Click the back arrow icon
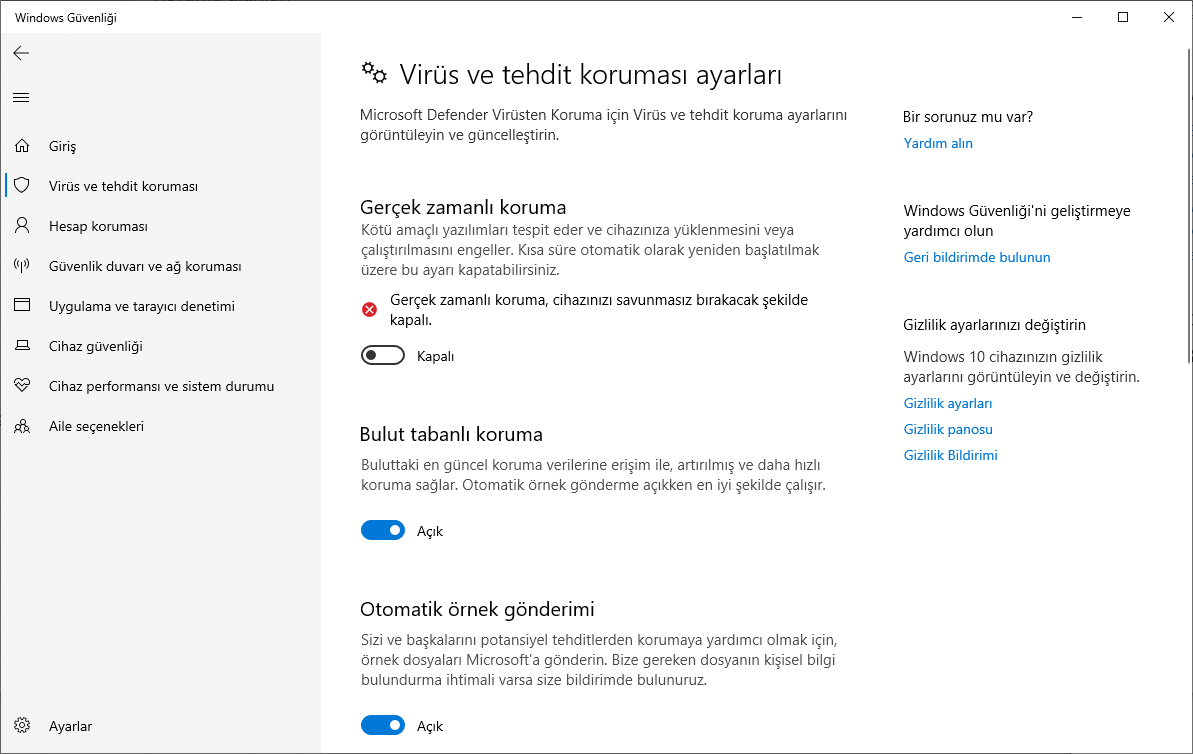The height and width of the screenshot is (754, 1193). [x=21, y=53]
